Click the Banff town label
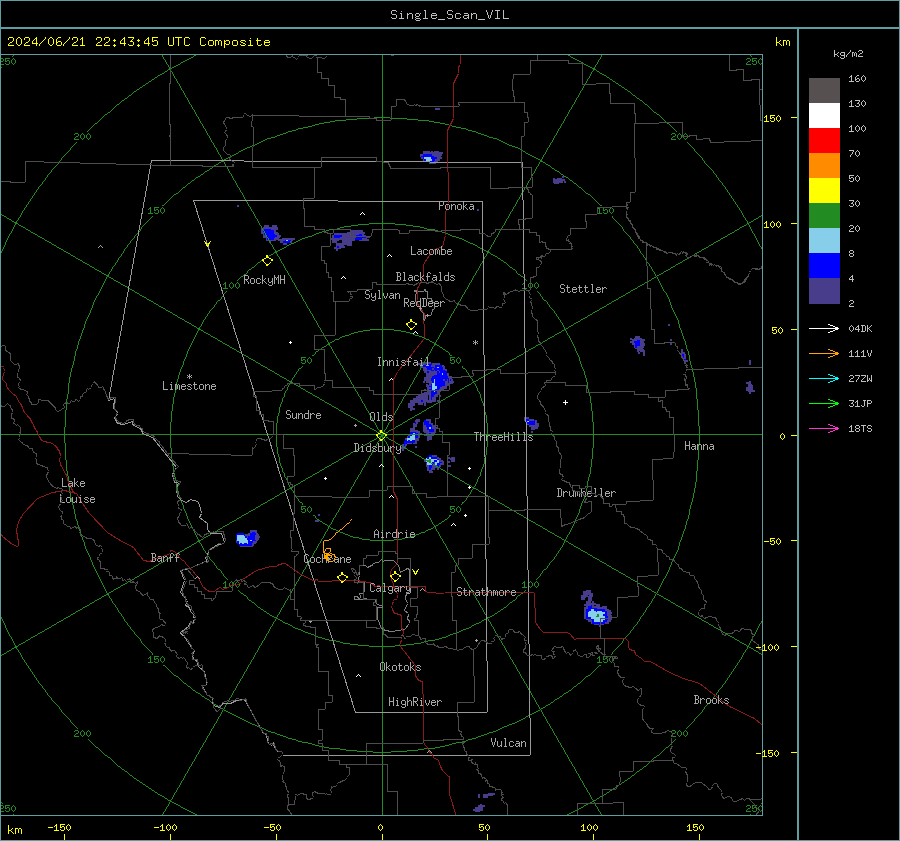The width and height of the screenshot is (900, 841). tap(165, 557)
